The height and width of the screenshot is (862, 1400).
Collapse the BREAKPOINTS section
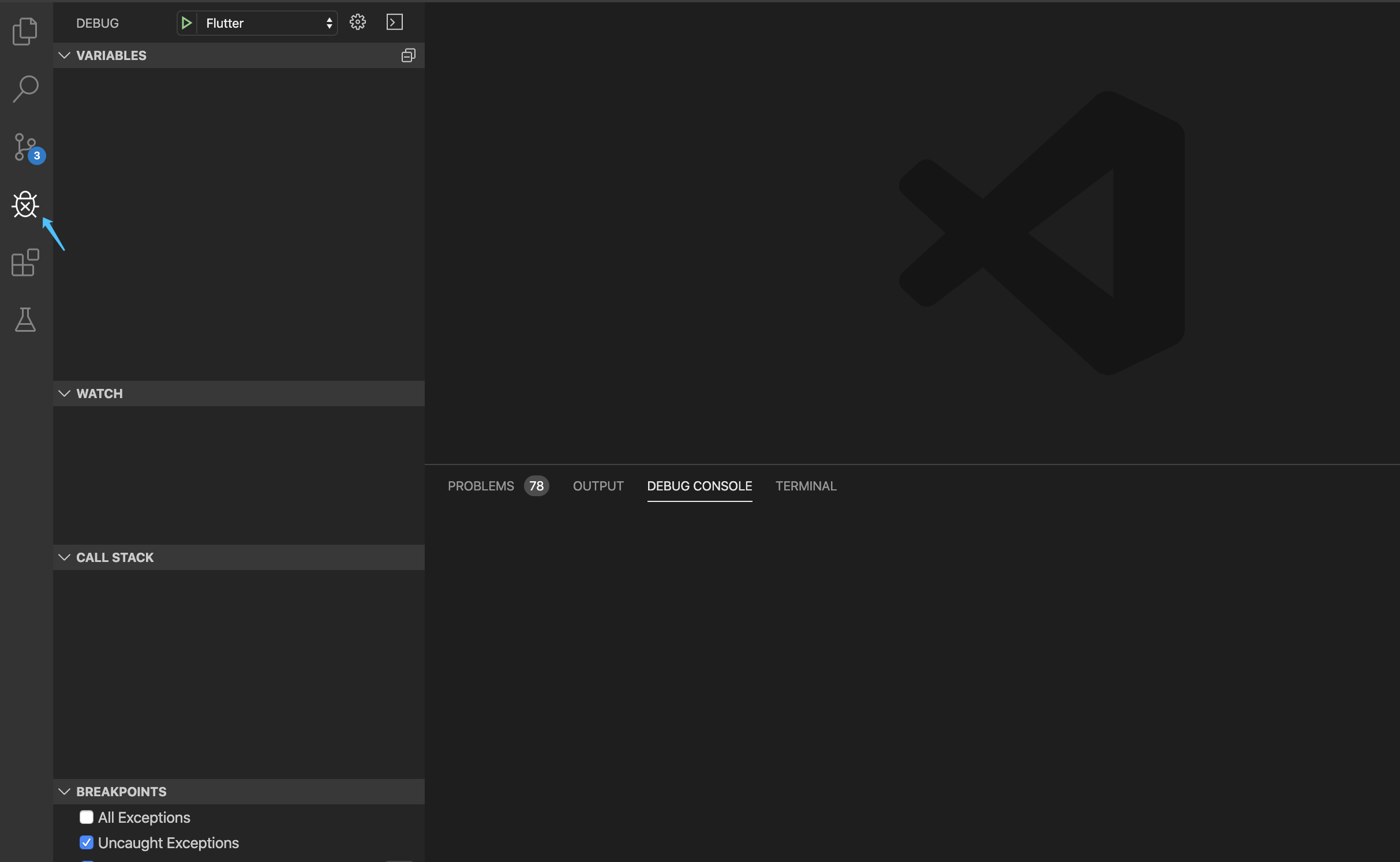[x=239, y=792]
